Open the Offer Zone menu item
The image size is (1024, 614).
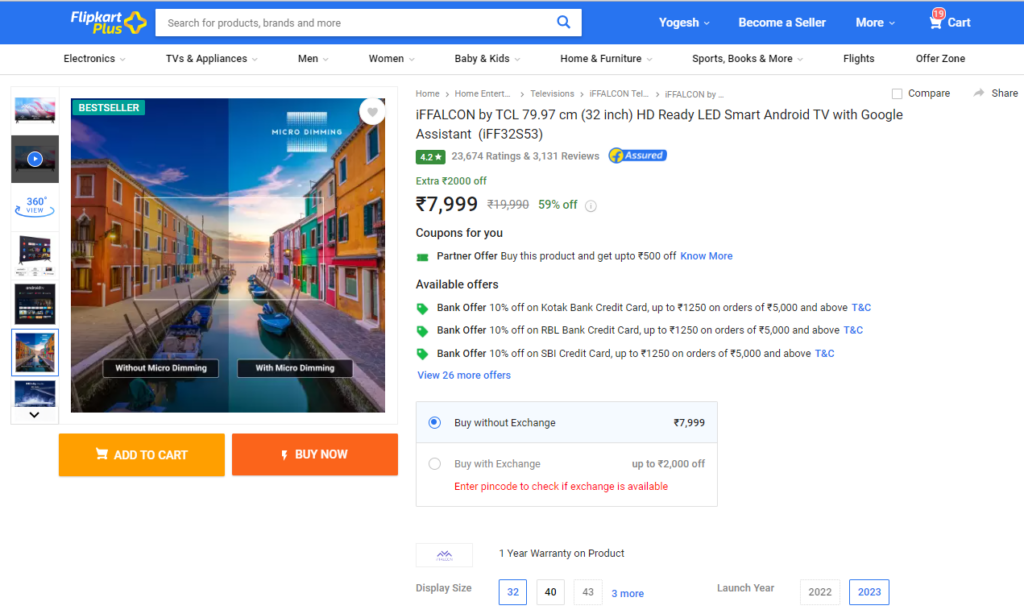940,59
